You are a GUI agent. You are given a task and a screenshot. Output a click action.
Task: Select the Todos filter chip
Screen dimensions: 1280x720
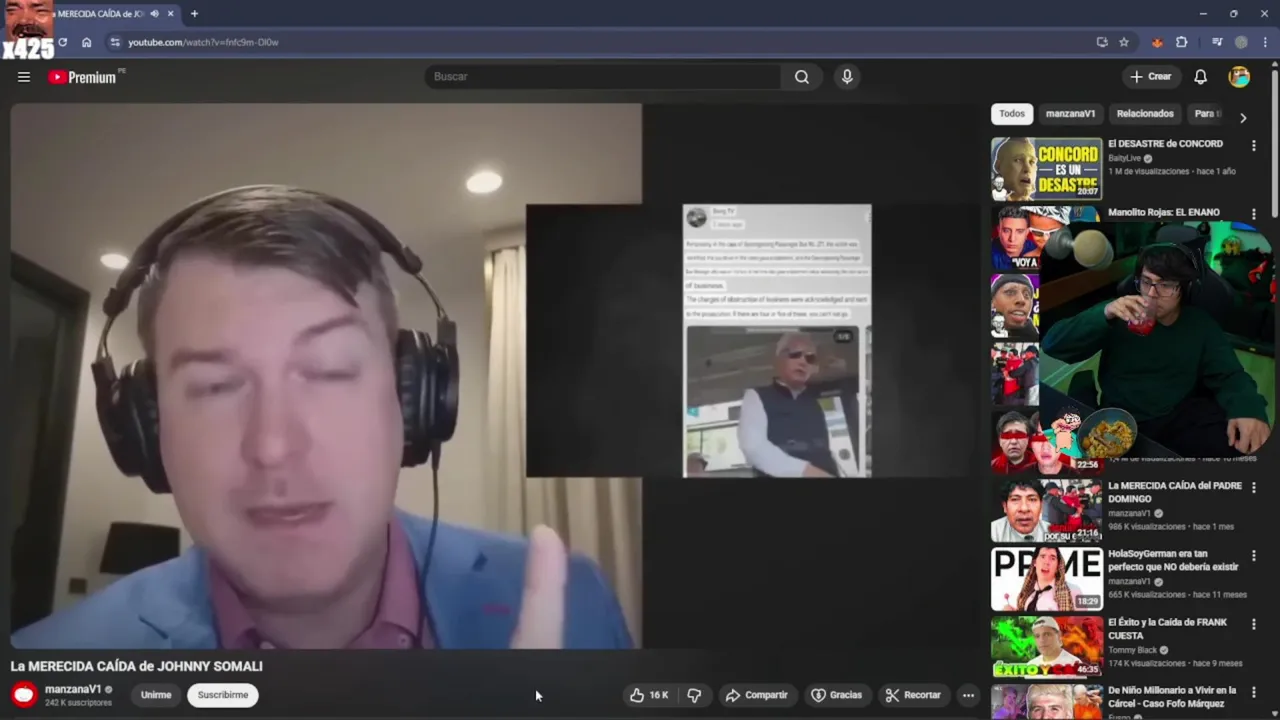[x=1012, y=114]
